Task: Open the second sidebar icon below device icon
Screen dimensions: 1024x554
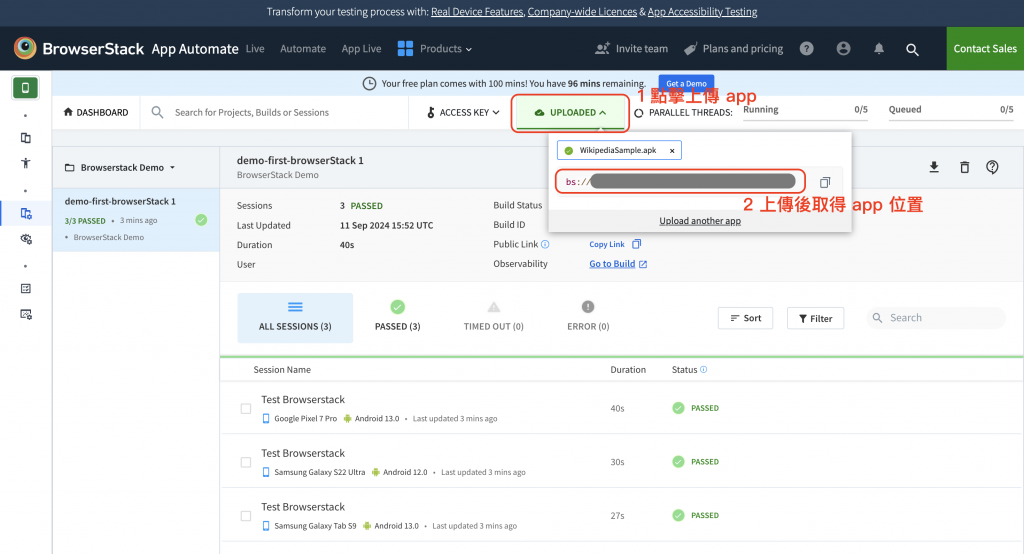Action: (x=25, y=138)
